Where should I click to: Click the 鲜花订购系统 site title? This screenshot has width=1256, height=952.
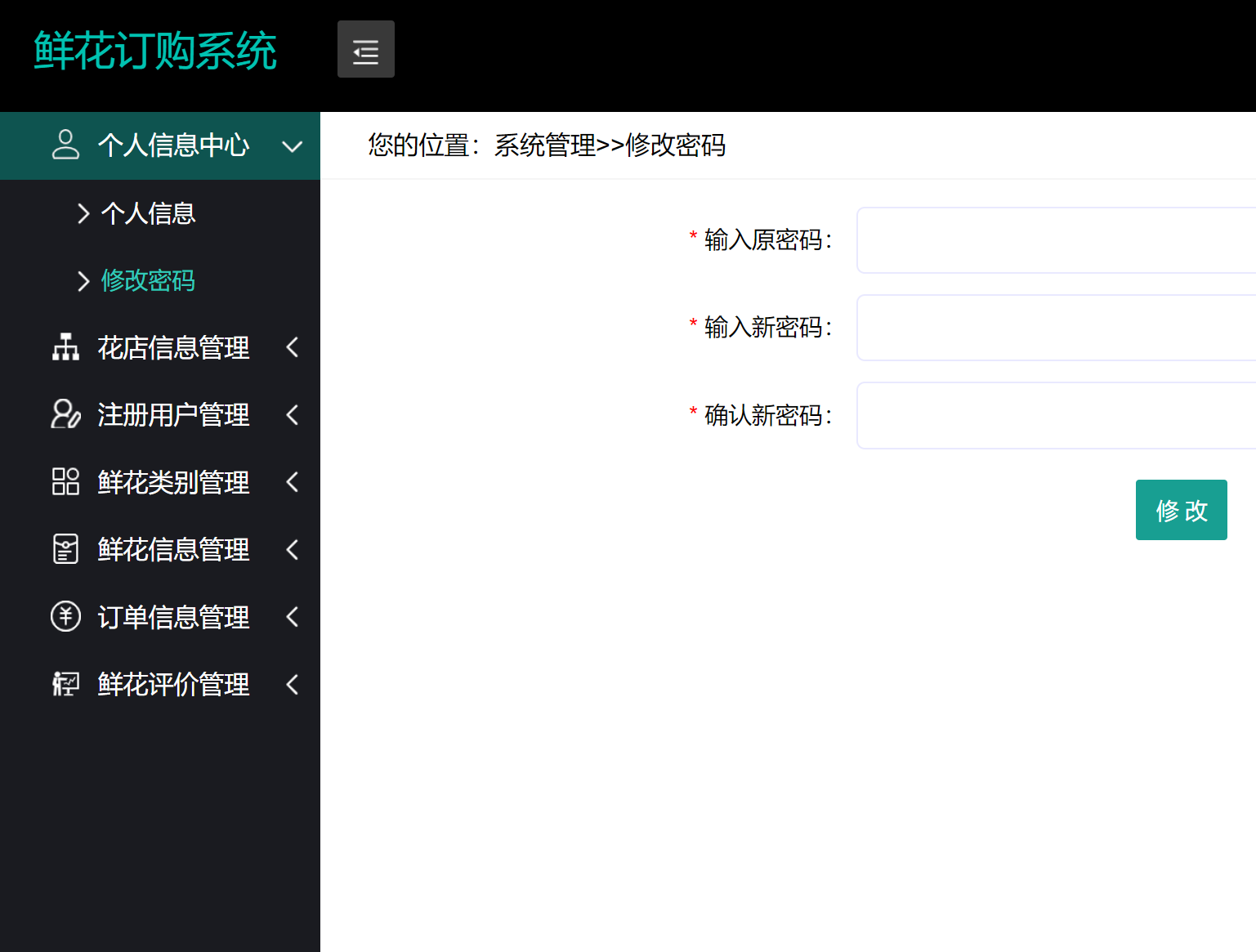click(x=155, y=51)
